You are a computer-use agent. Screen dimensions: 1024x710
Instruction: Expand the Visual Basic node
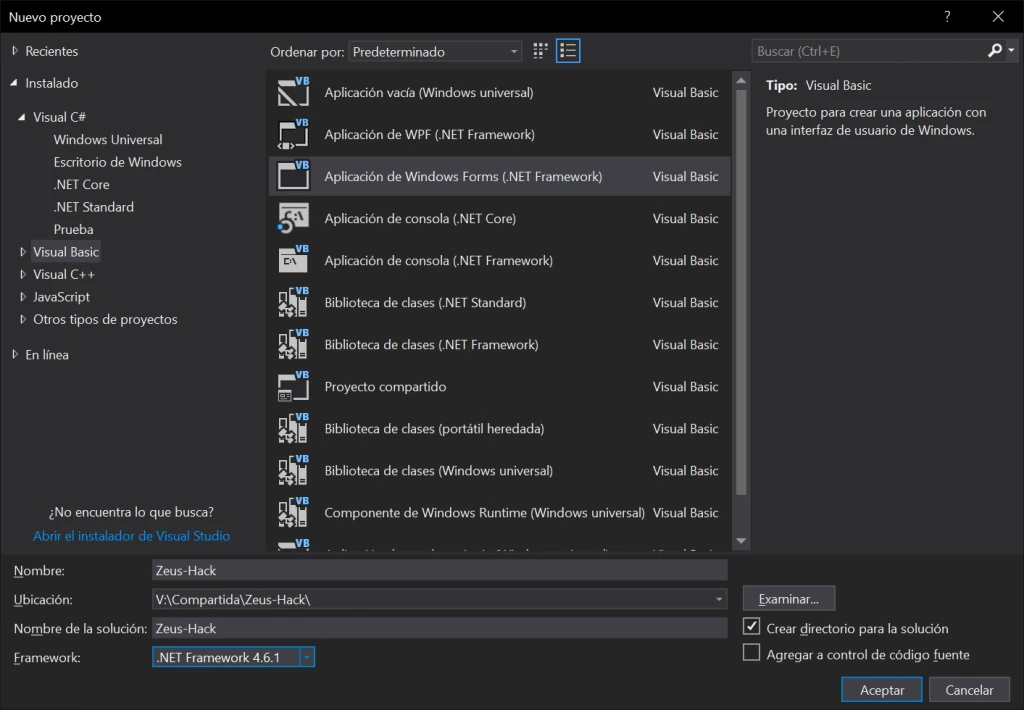pyautogui.click(x=23, y=251)
